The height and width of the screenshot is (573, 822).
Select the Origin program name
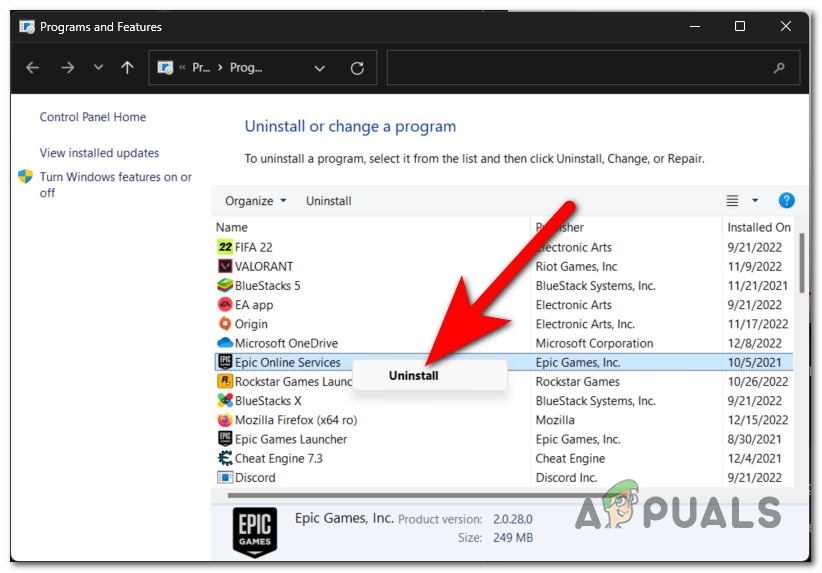251,324
